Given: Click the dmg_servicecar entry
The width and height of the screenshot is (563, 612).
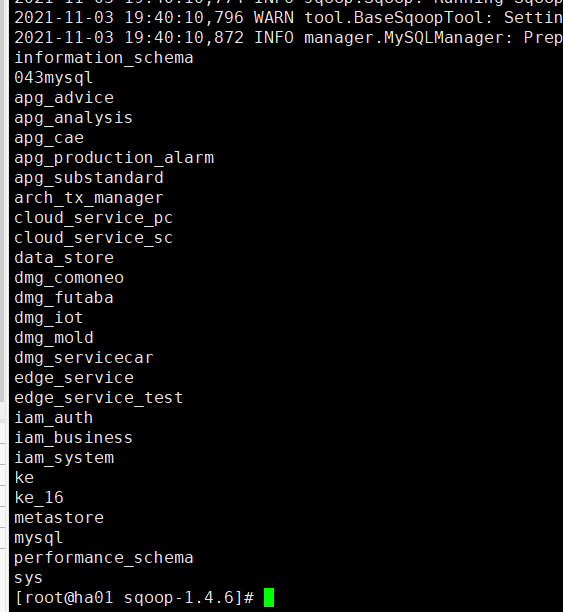Looking at the screenshot, I should click(84, 358).
